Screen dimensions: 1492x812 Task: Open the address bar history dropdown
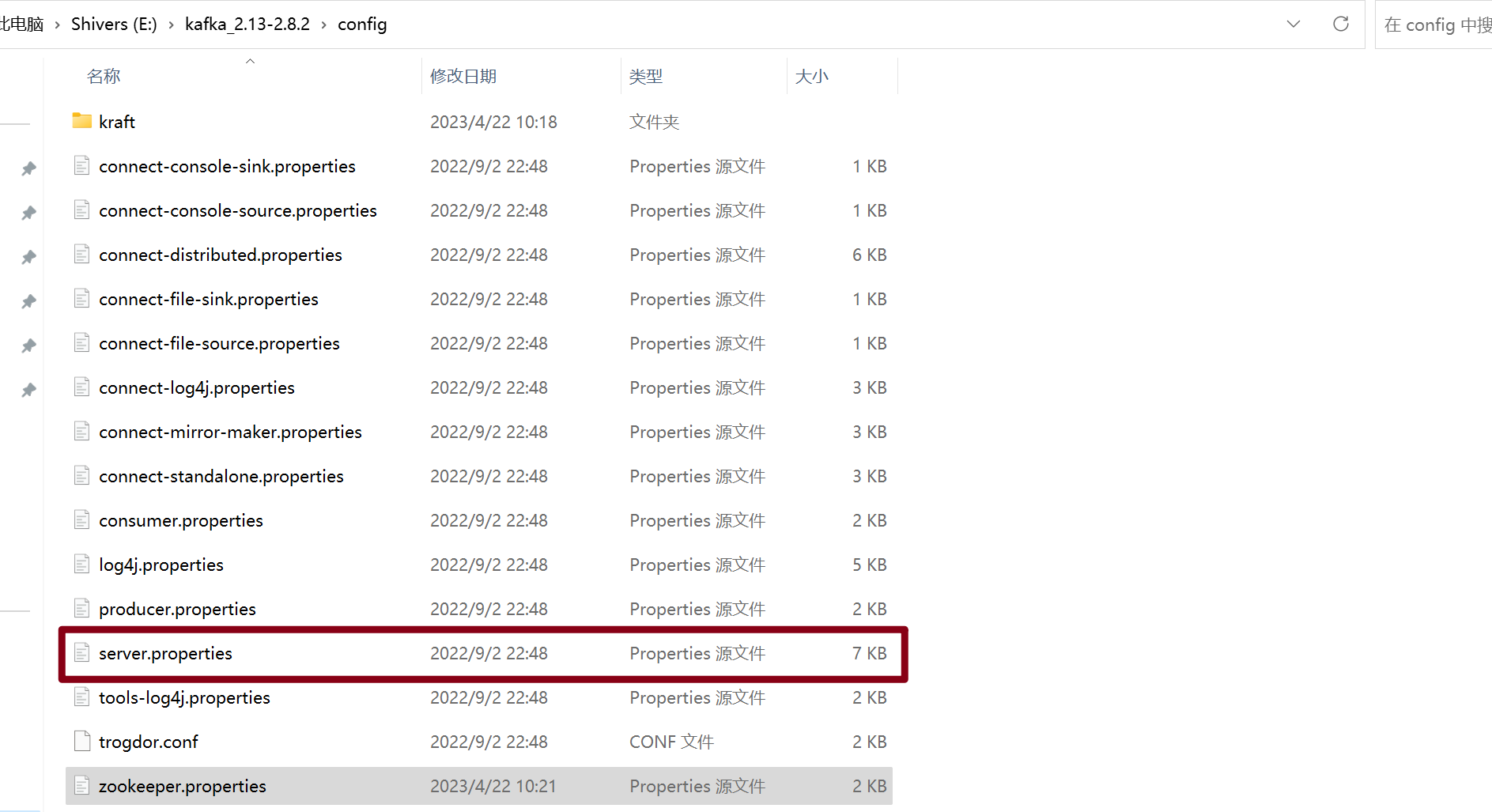(1294, 24)
